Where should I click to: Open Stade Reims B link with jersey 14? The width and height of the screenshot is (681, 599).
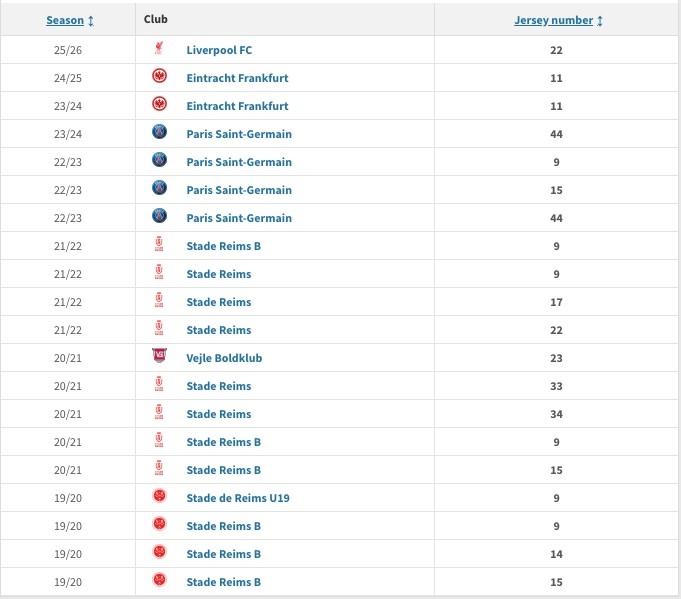pos(224,554)
